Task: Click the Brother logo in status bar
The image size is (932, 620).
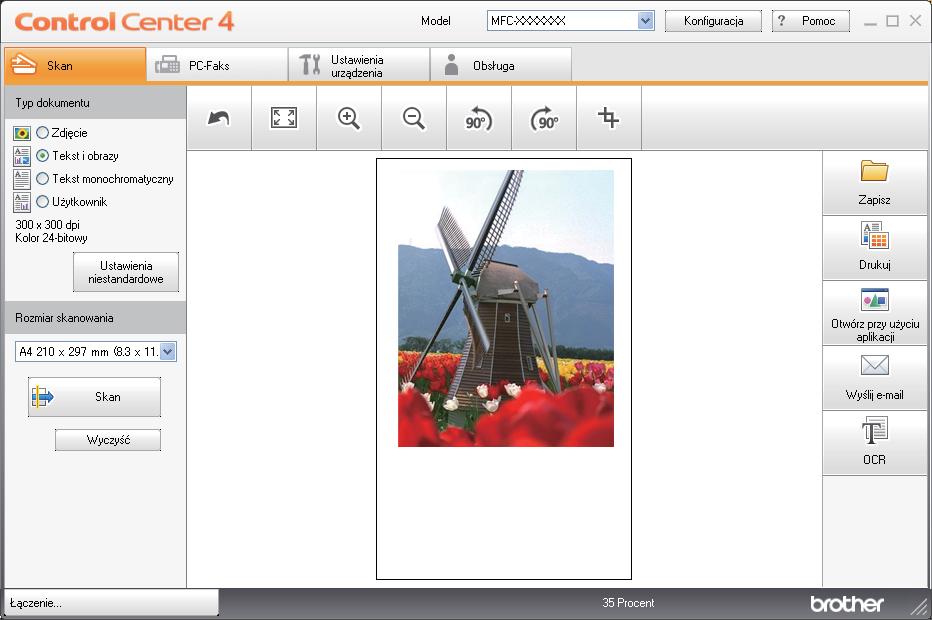Action: coord(846,603)
